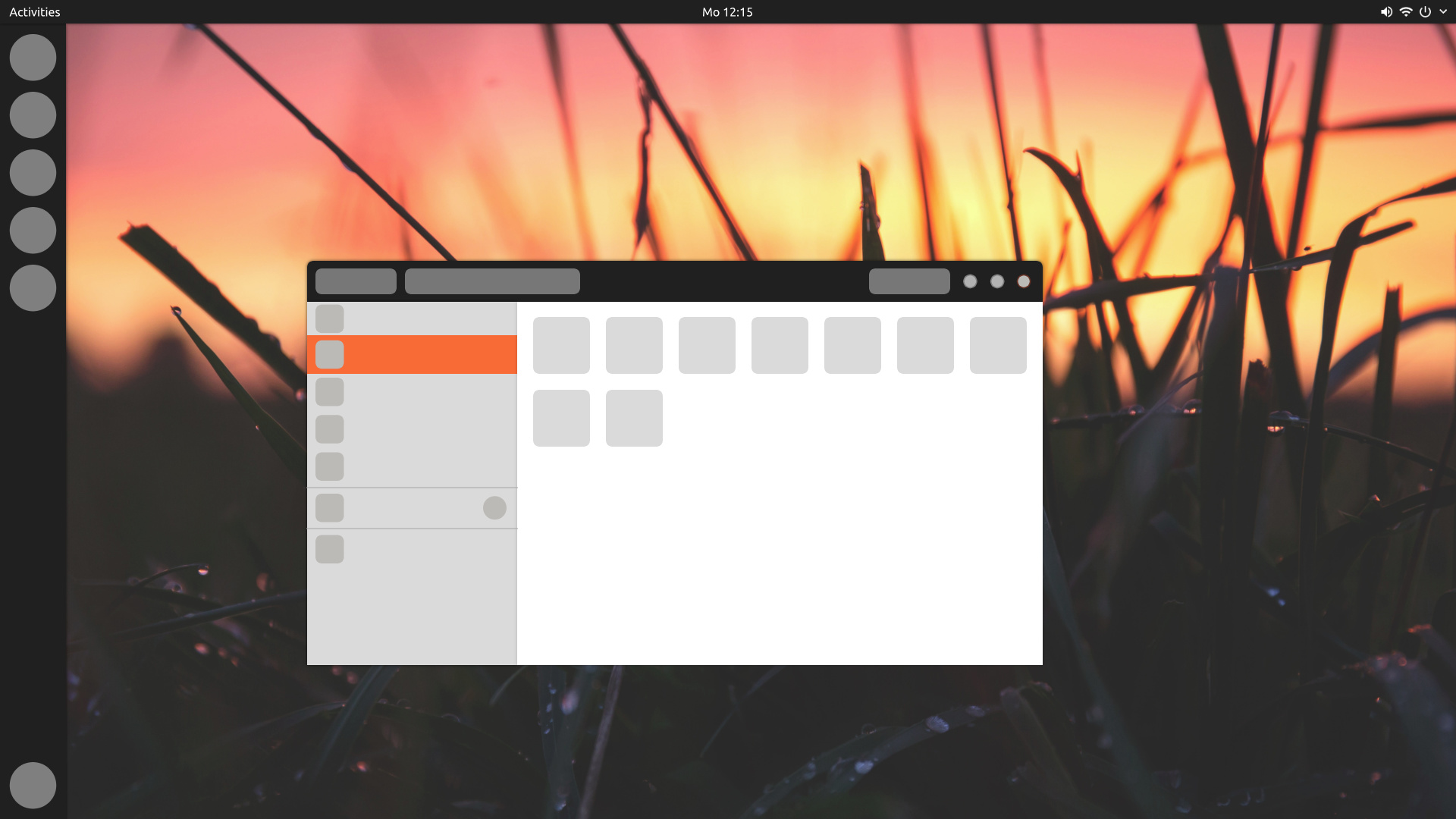The height and width of the screenshot is (819, 1456).
Task: Open the clock showing Mo 12:15
Action: [x=727, y=12]
